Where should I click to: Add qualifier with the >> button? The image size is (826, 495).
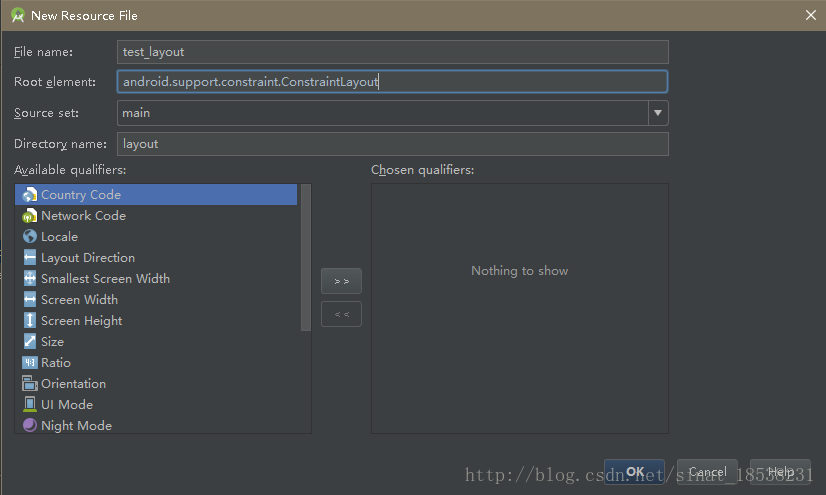[341, 281]
